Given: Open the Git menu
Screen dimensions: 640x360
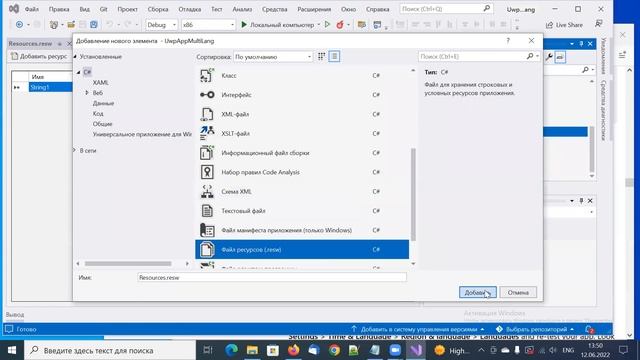Looking at the screenshot, I should pyautogui.click(x=103, y=9).
